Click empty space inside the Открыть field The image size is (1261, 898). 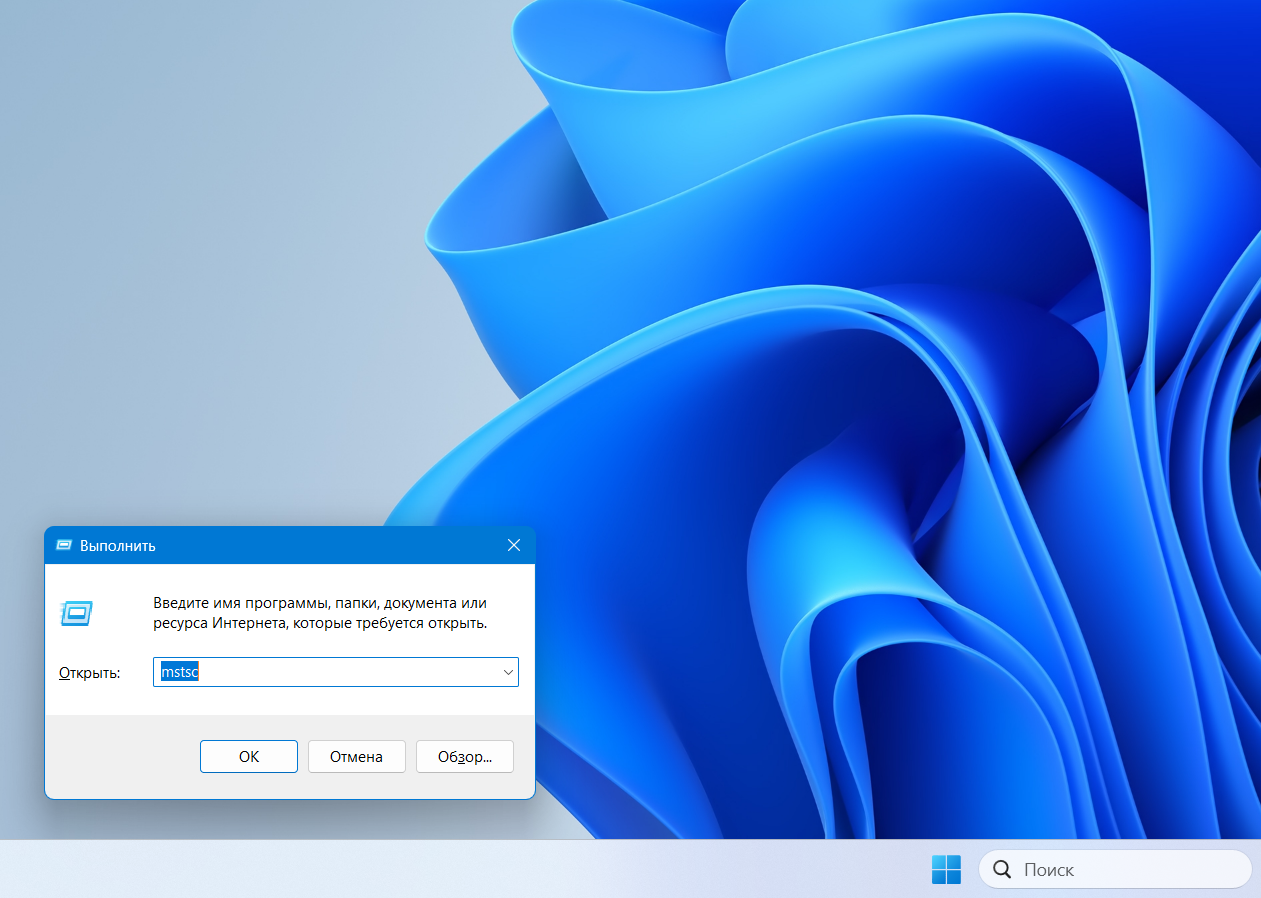tap(350, 673)
